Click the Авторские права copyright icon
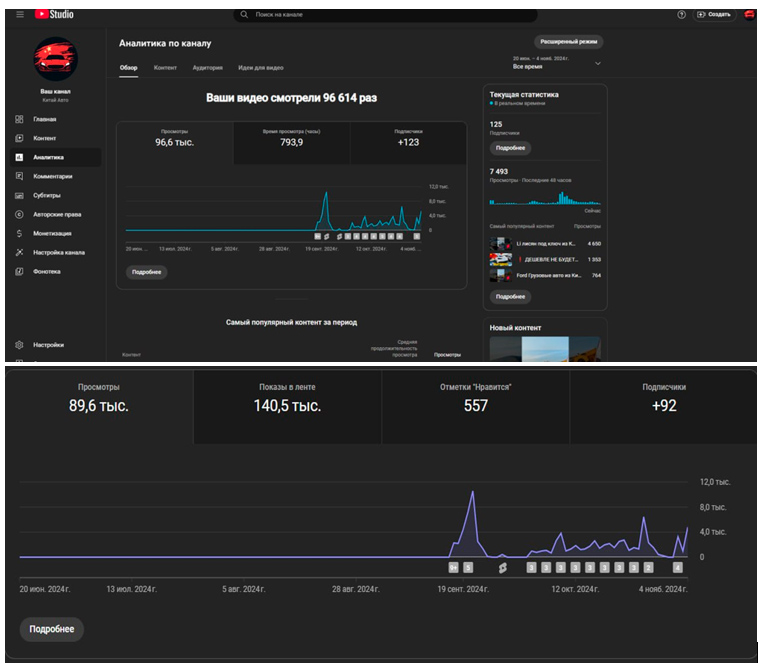Viewport: 761px width, 668px height. (19, 214)
